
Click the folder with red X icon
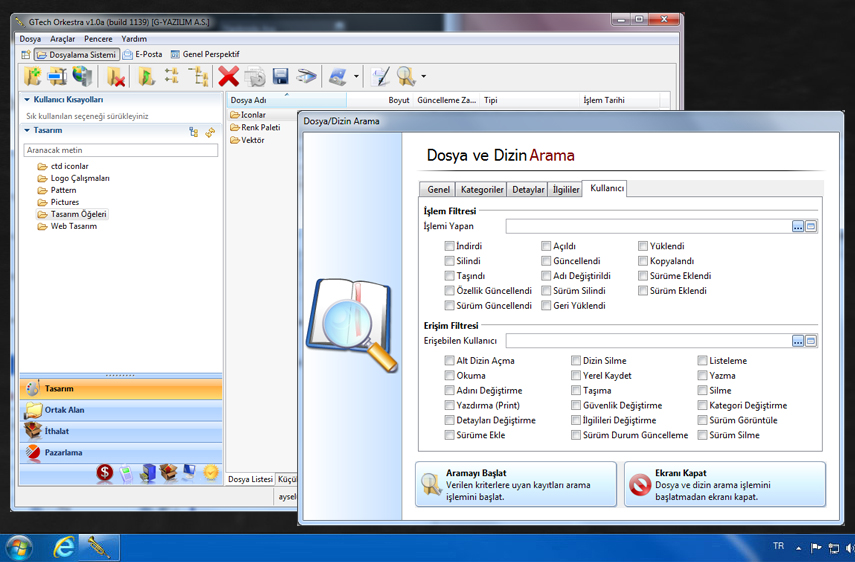[x=116, y=76]
